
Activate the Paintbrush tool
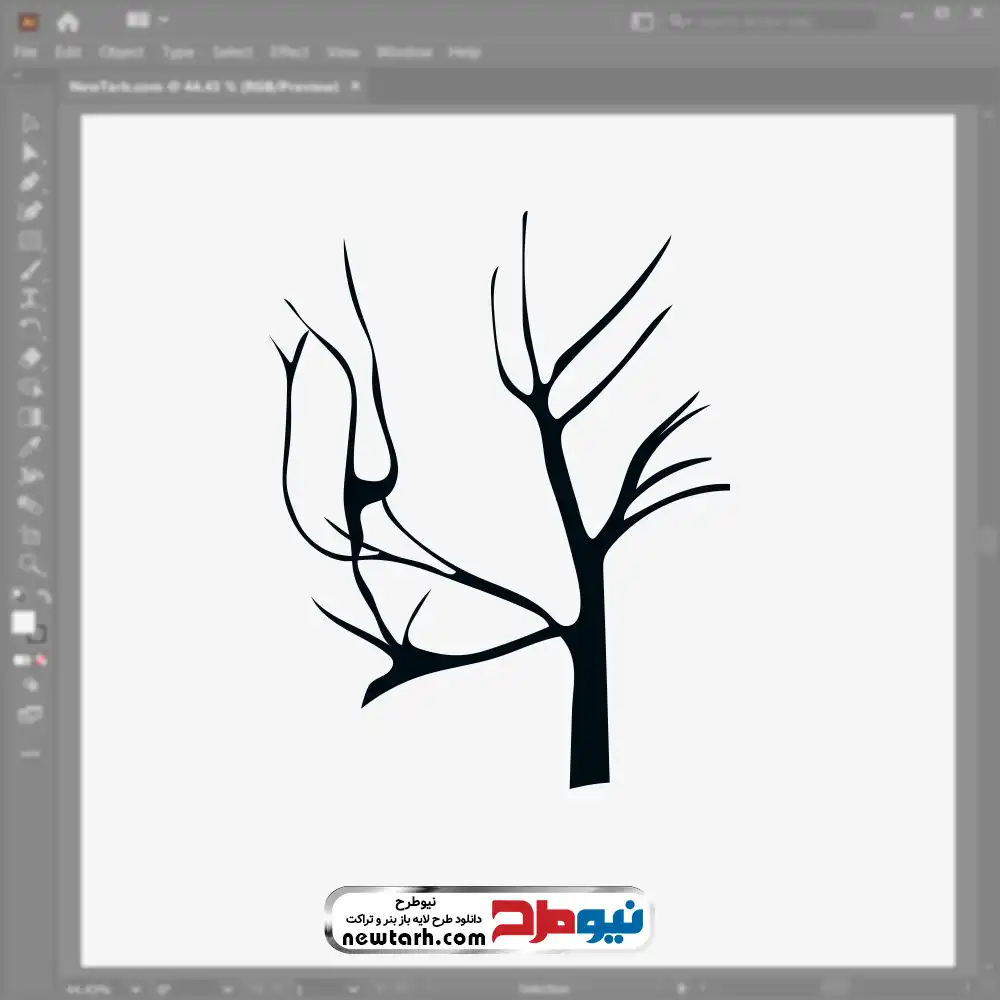[30, 270]
